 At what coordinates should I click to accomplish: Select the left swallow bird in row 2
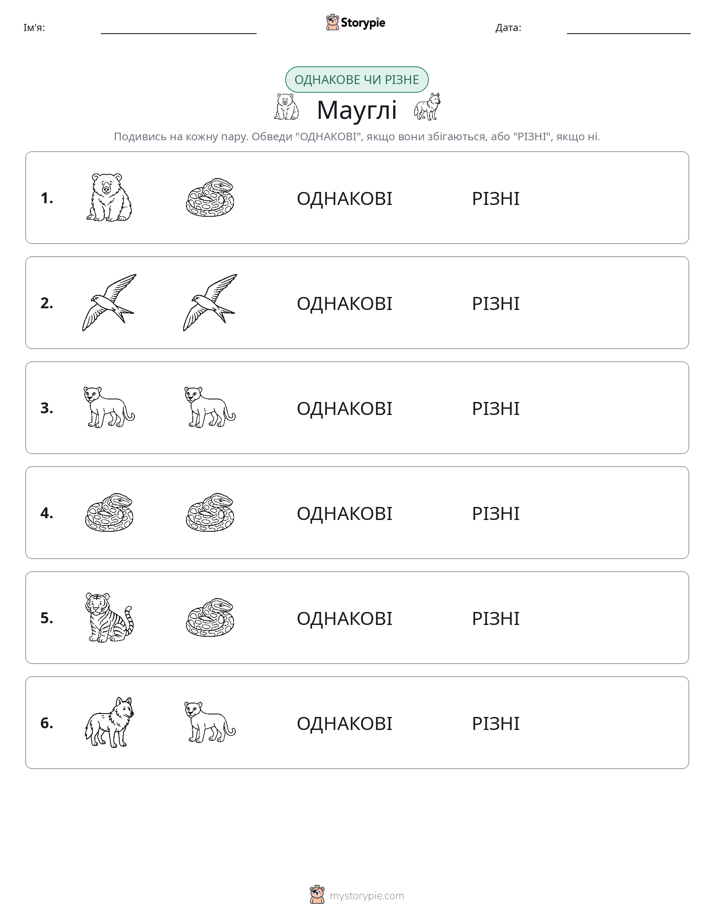[109, 302]
